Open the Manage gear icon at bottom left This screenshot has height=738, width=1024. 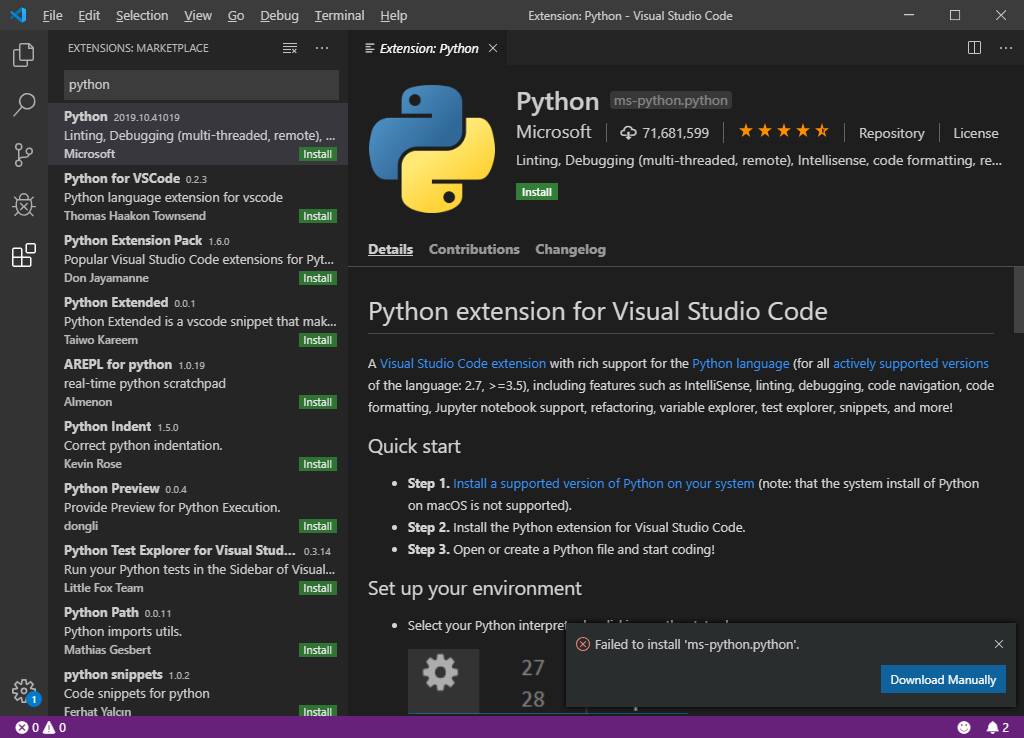pyautogui.click(x=23, y=690)
